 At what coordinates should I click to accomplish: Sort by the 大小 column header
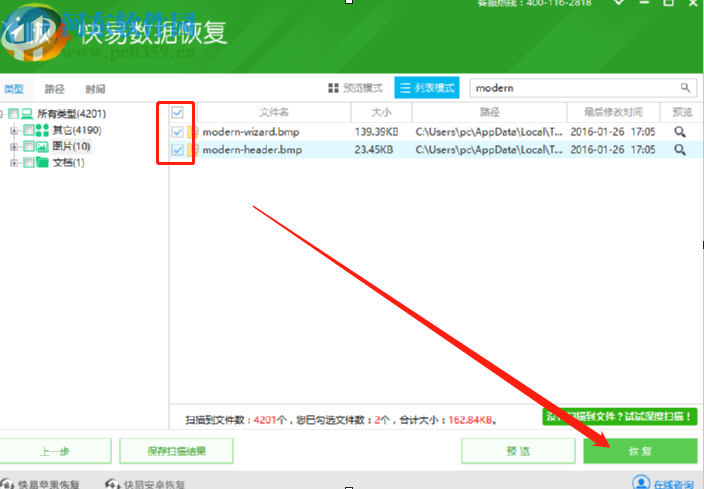(381, 112)
